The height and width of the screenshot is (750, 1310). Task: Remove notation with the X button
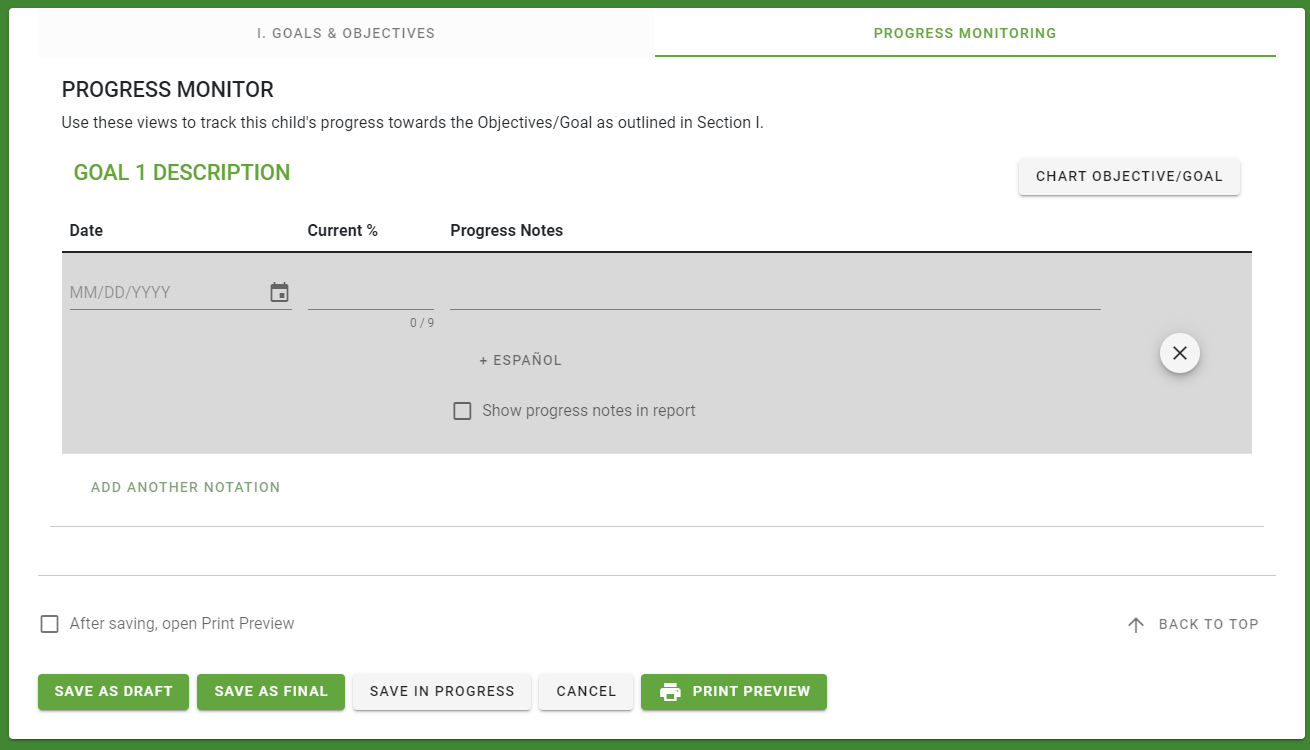(1180, 353)
